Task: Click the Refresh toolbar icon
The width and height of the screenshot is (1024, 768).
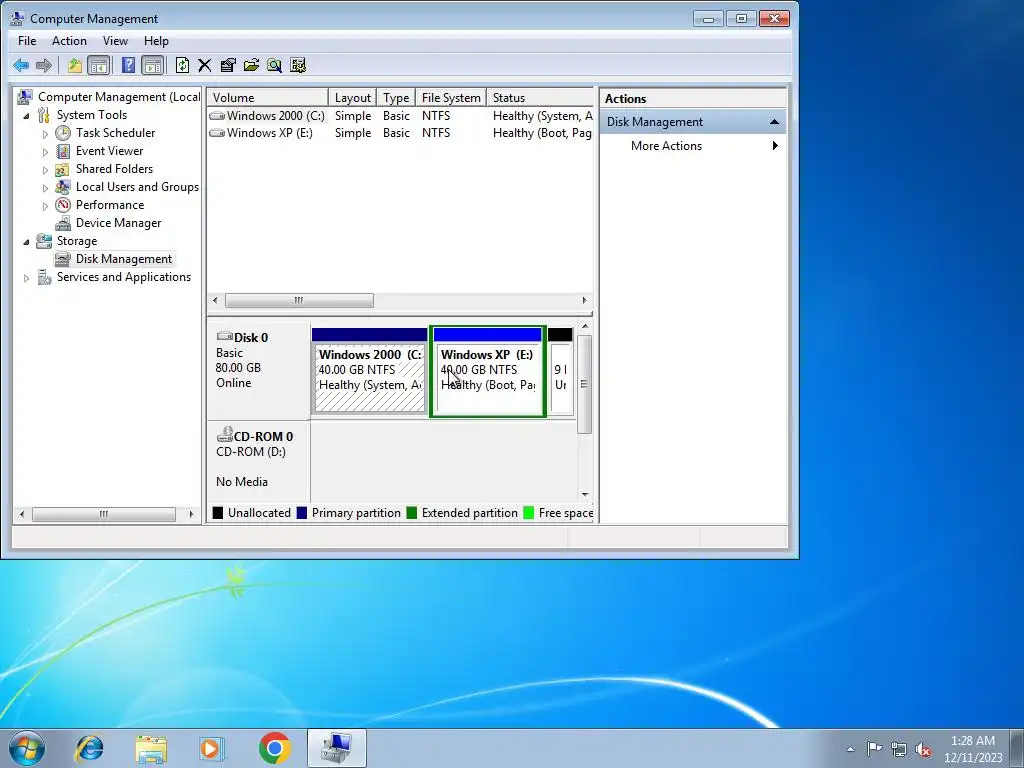Action: 182,65
